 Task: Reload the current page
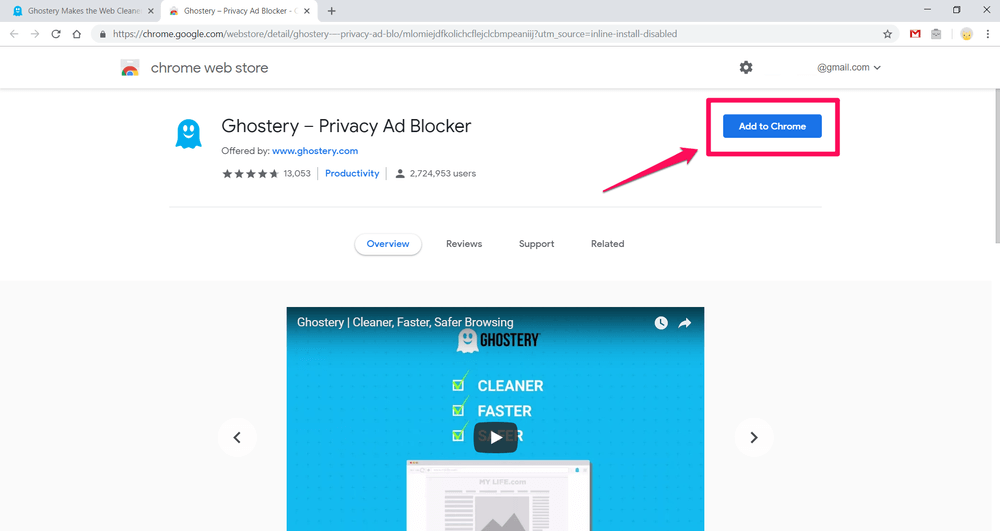pyautogui.click(x=56, y=34)
